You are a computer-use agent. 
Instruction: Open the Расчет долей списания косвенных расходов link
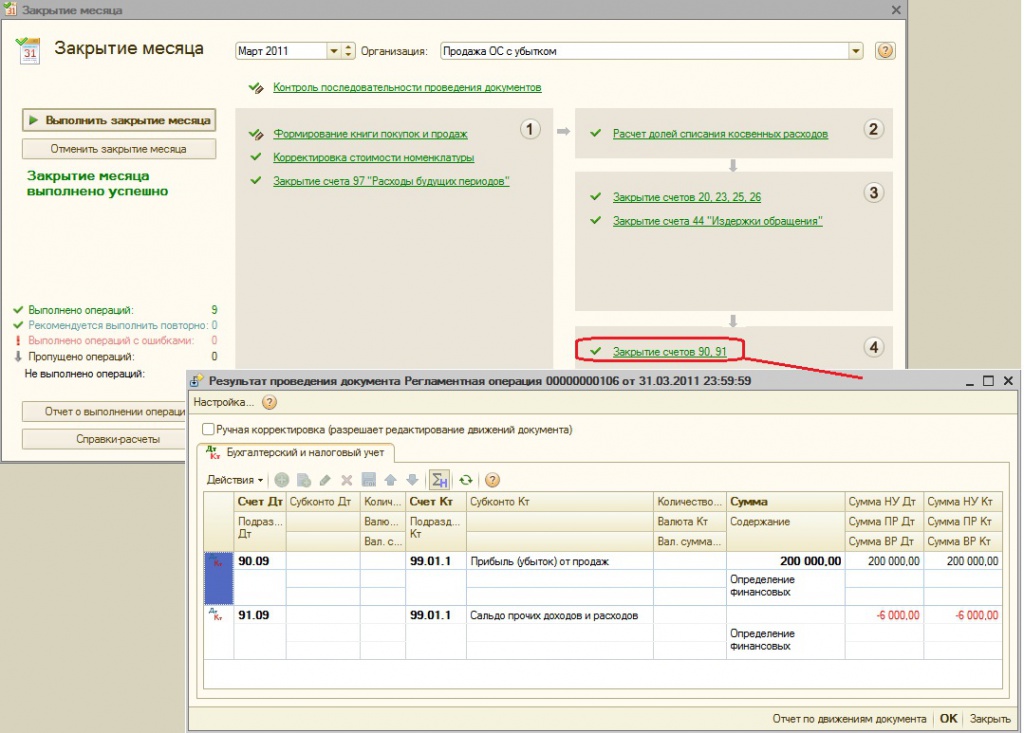pyautogui.click(x=720, y=134)
